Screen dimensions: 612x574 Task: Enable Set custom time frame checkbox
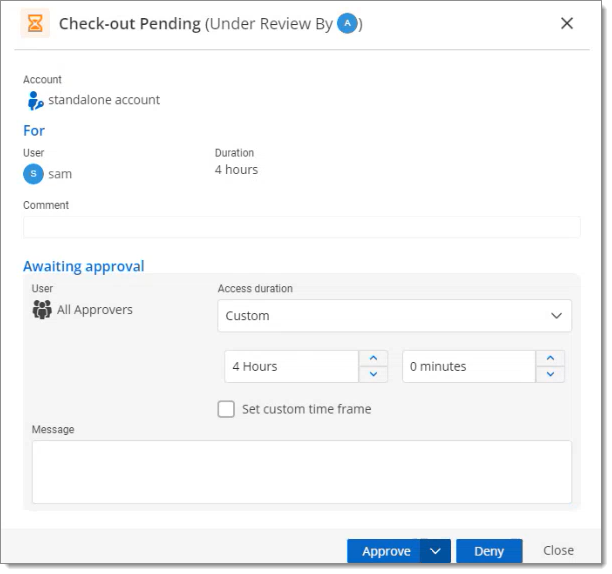coord(226,409)
